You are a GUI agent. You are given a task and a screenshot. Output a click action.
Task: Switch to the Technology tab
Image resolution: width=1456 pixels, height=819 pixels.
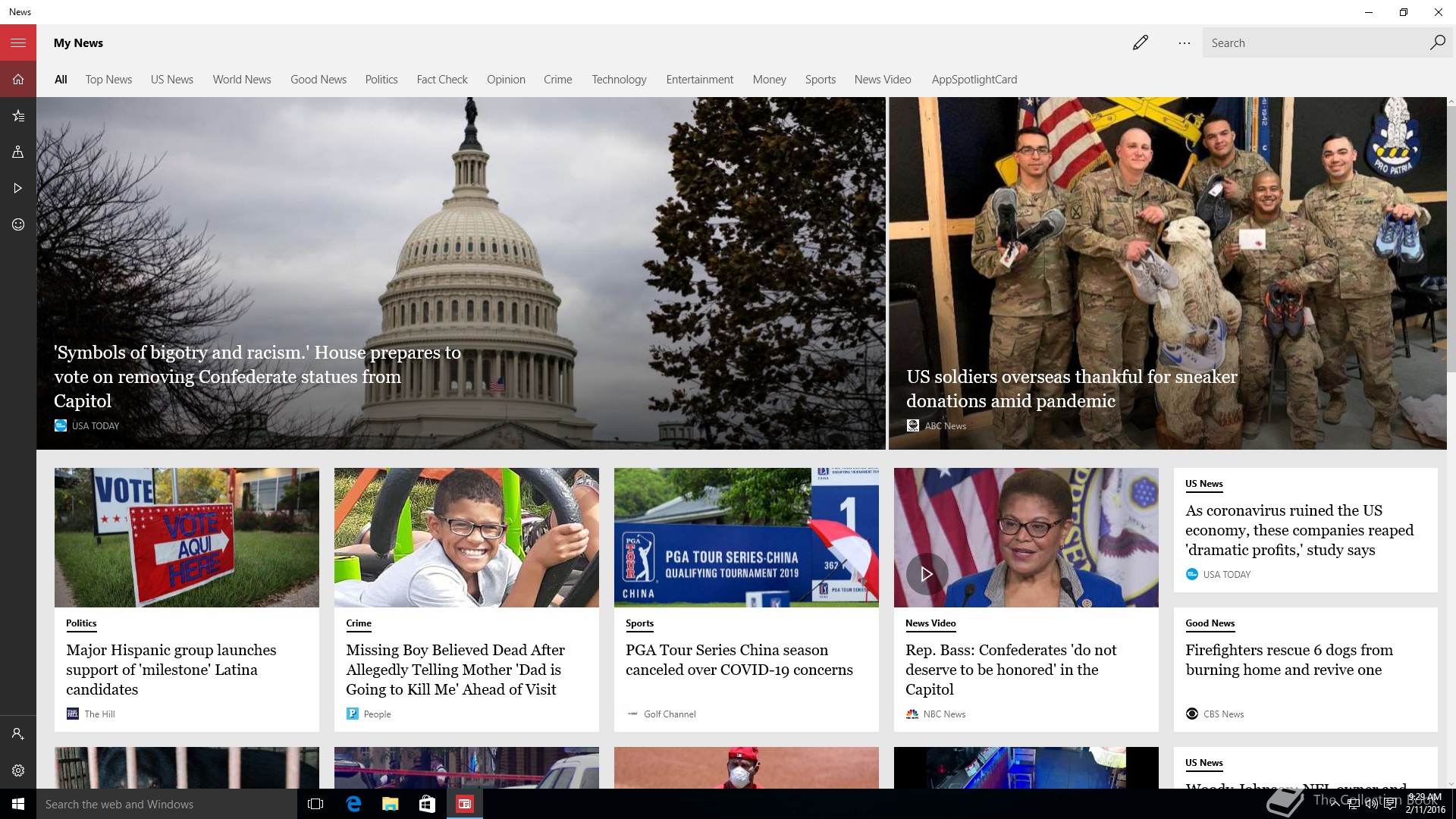(620, 80)
